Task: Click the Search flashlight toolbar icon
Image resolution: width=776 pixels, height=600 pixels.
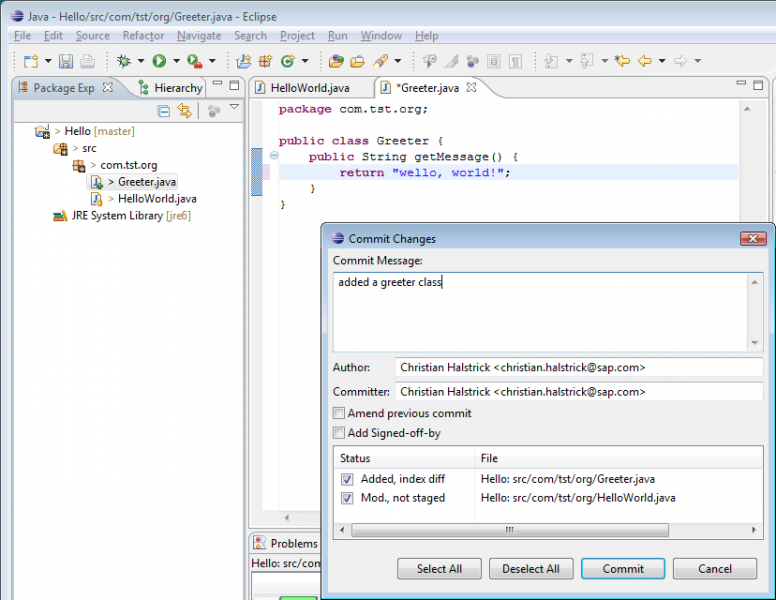Action: point(380,61)
